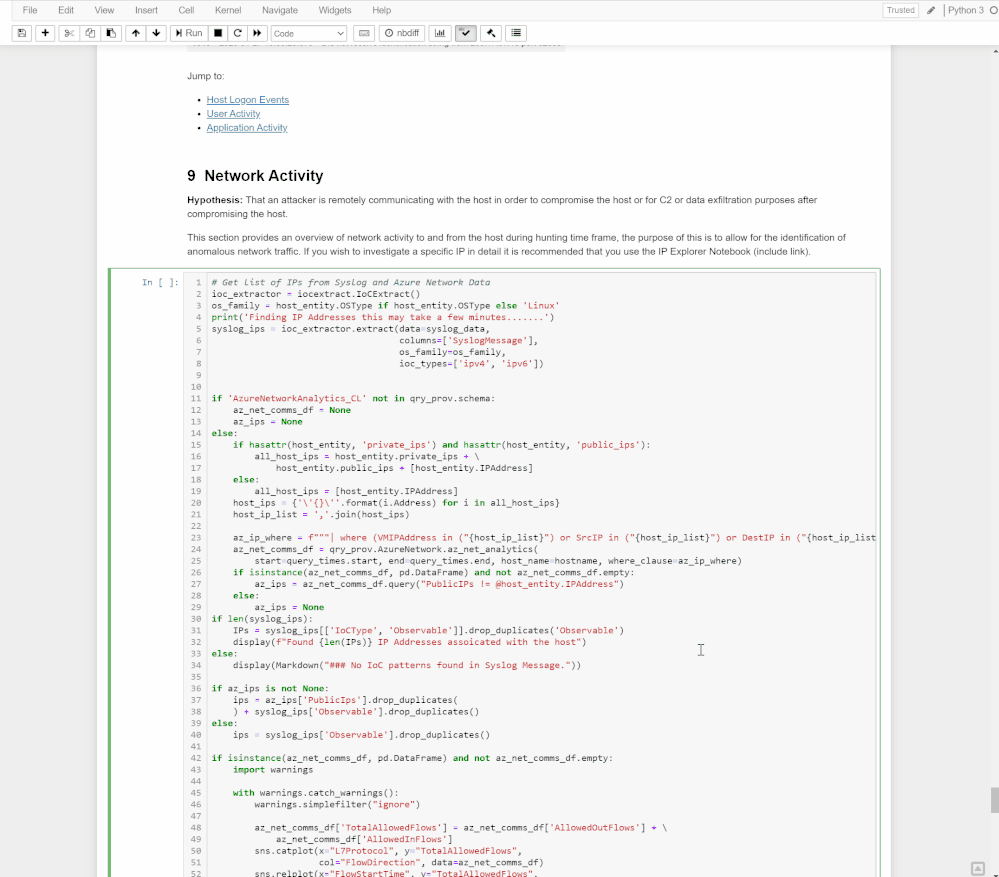Click the vertical scrollbar thumb at right
Image resolution: width=999 pixels, height=877 pixels.
pos(994,800)
